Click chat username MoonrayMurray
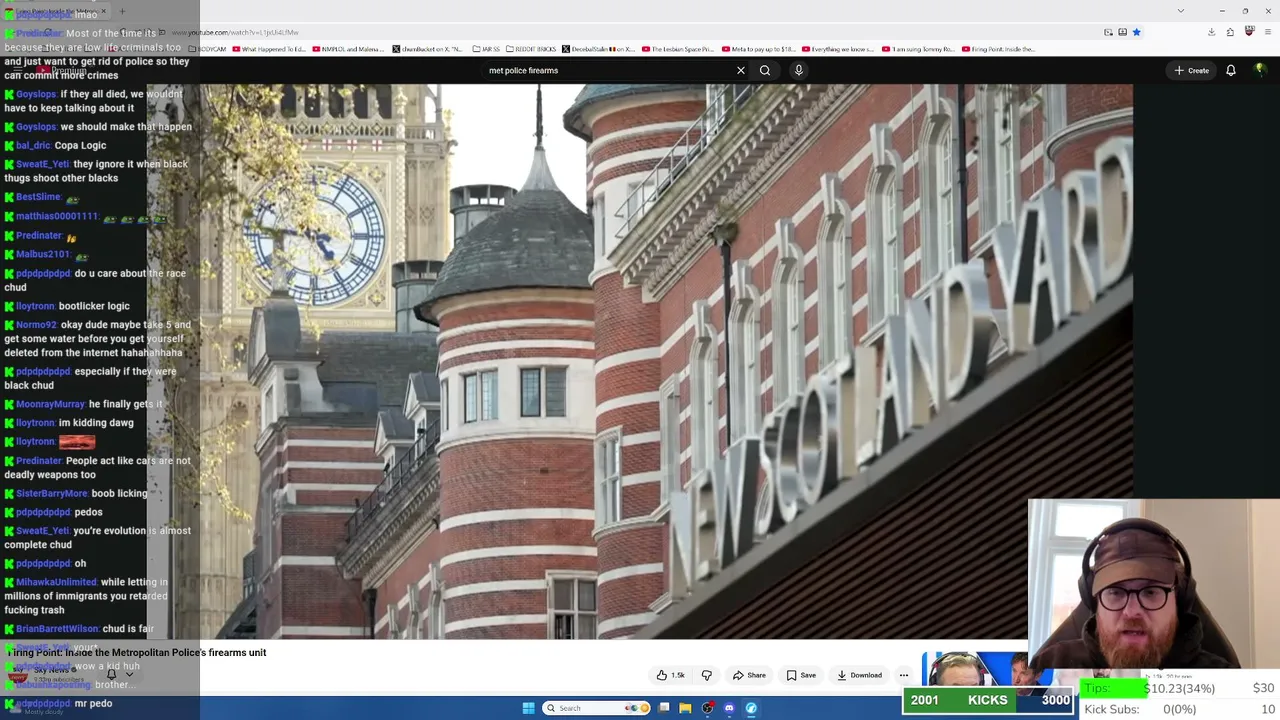Screen dimensions: 1280x720 click(x=50, y=404)
